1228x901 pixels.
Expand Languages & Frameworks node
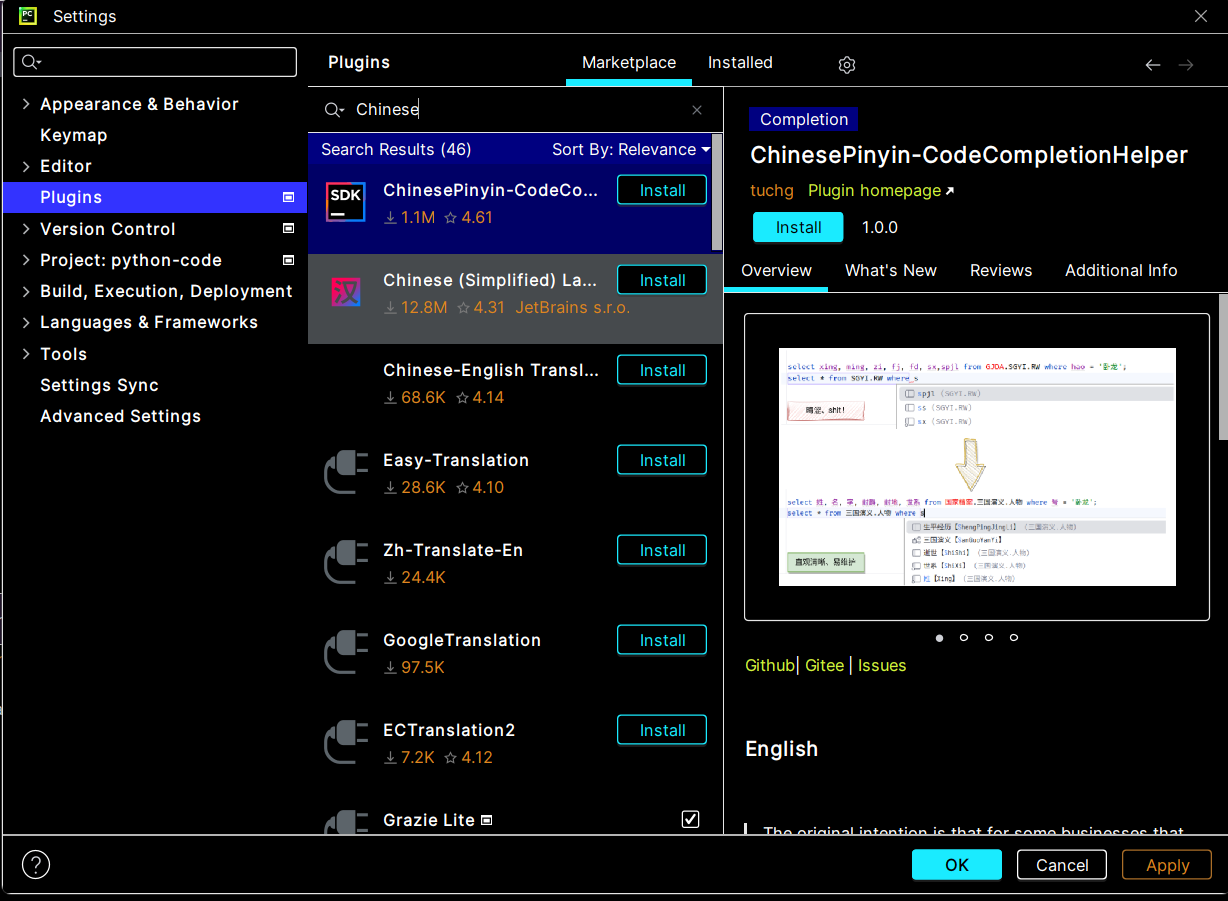(26, 322)
